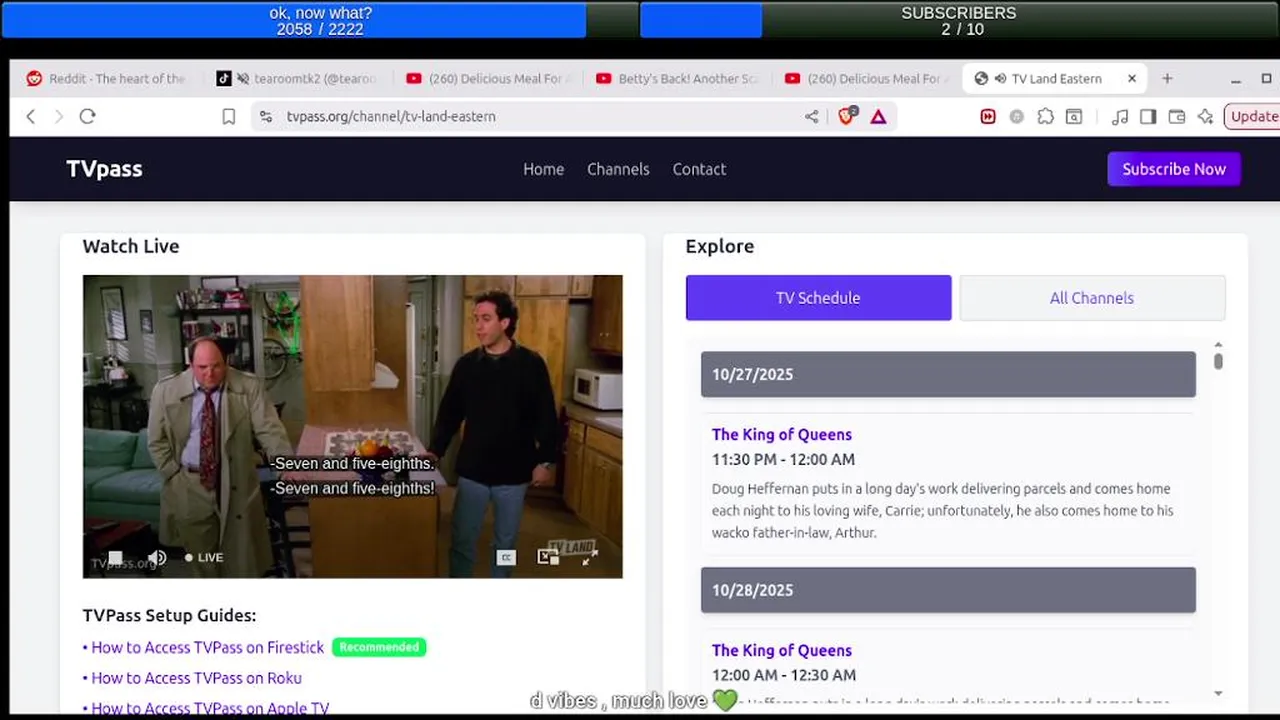Click the '12:00 AM - 12:30 AM' time text

(783, 675)
